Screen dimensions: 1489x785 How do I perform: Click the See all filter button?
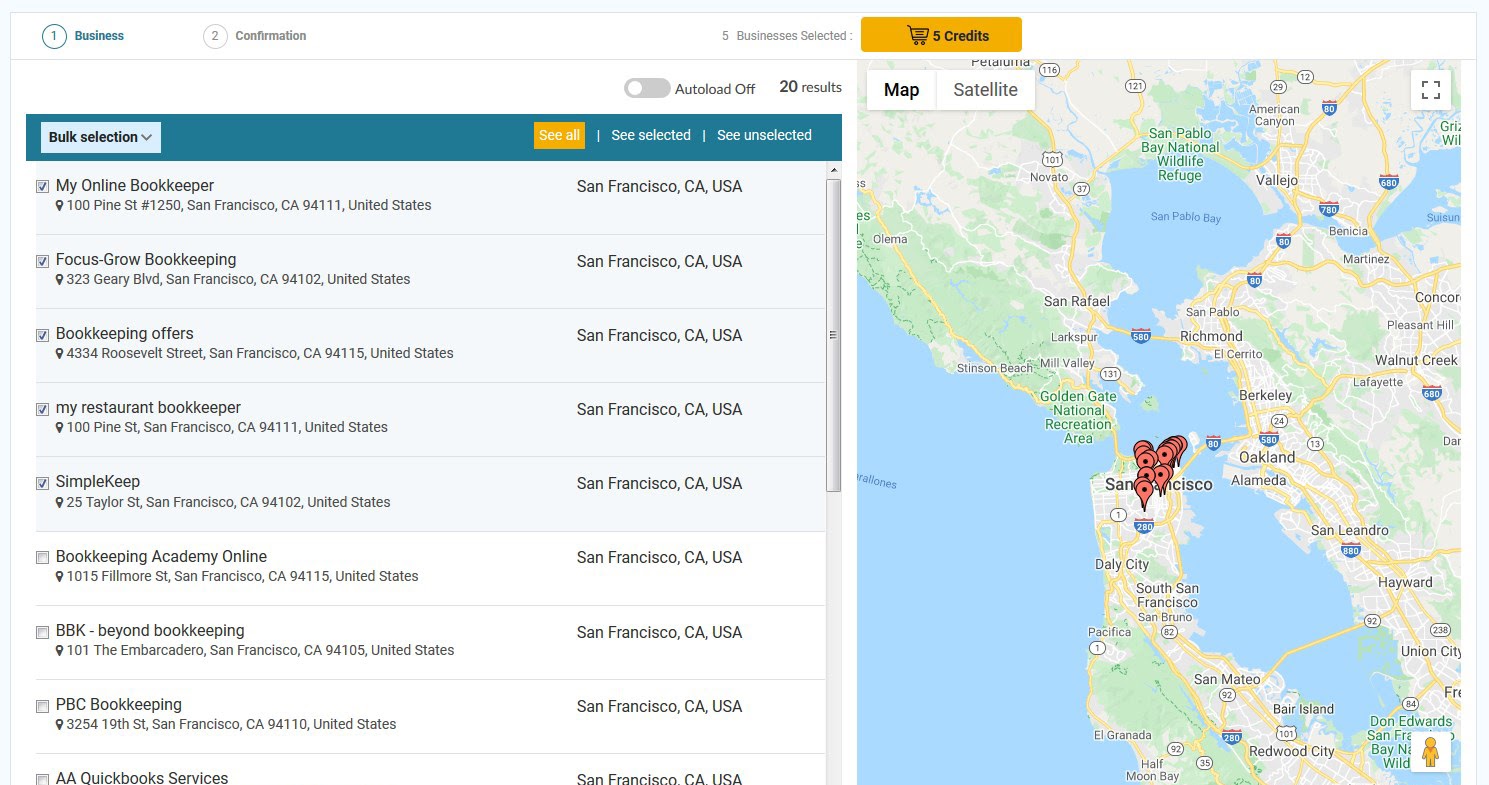(x=559, y=135)
